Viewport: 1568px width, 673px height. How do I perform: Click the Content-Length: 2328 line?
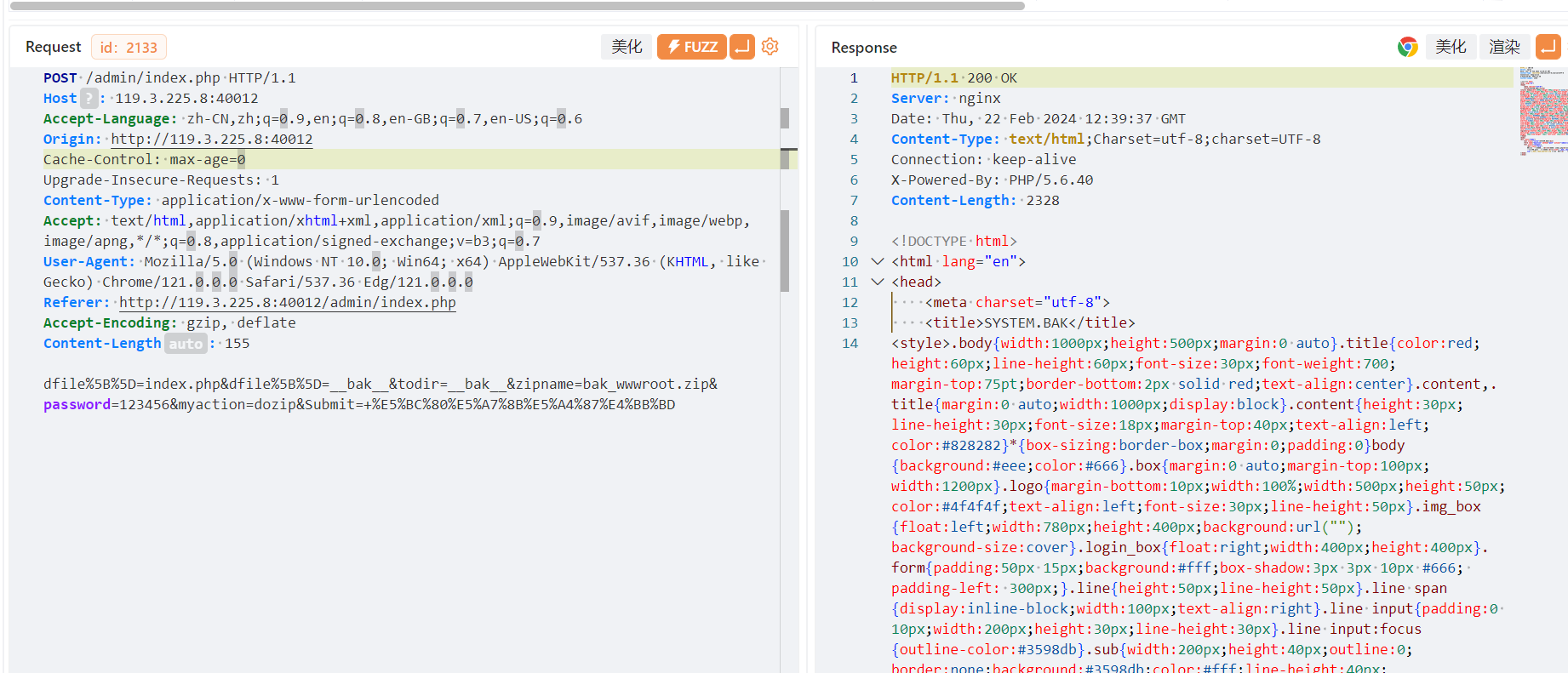pos(975,200)
